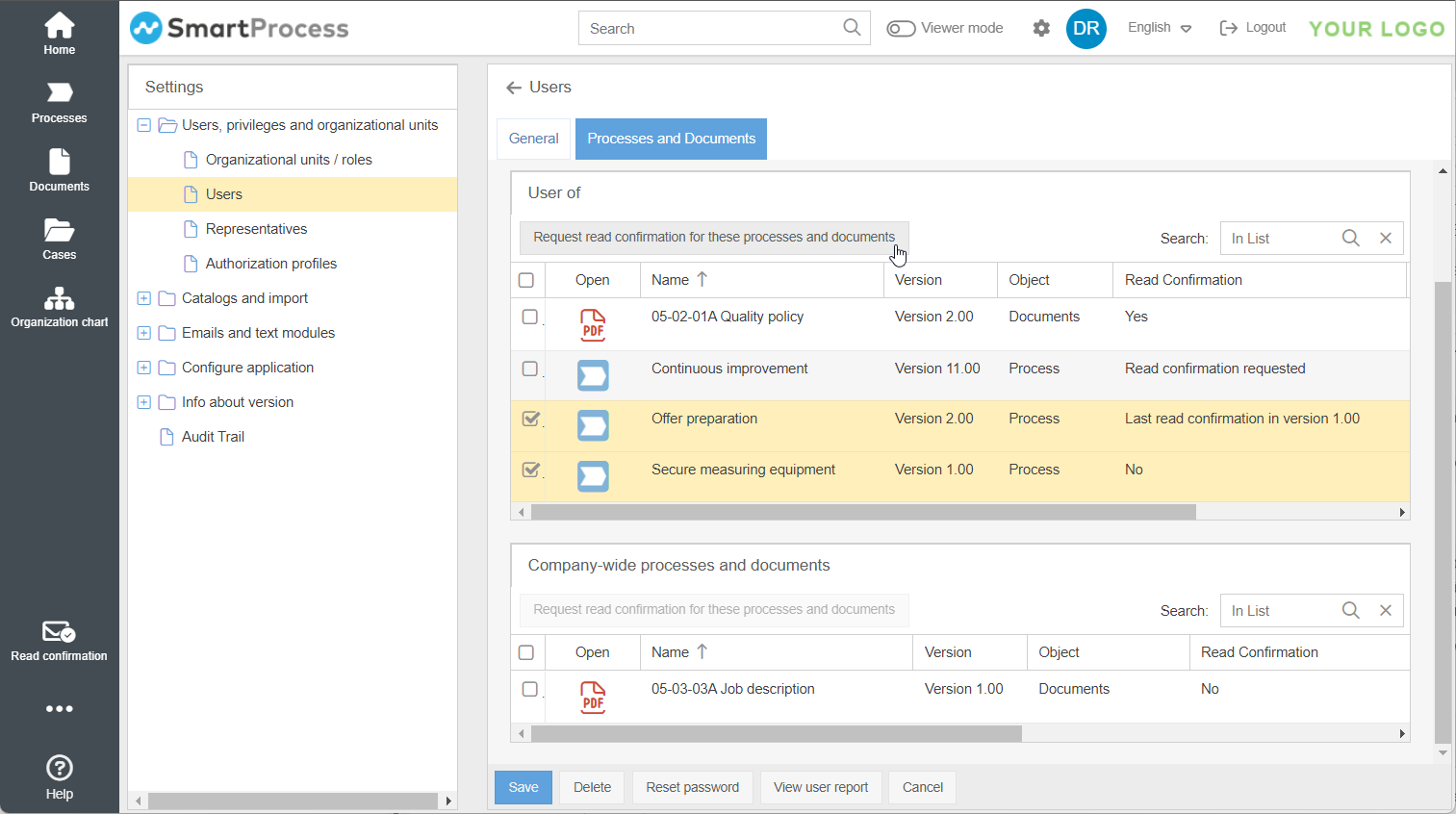Uncheck the Offer preparation checkbox

pyautogui.click(x=530, y=419)
